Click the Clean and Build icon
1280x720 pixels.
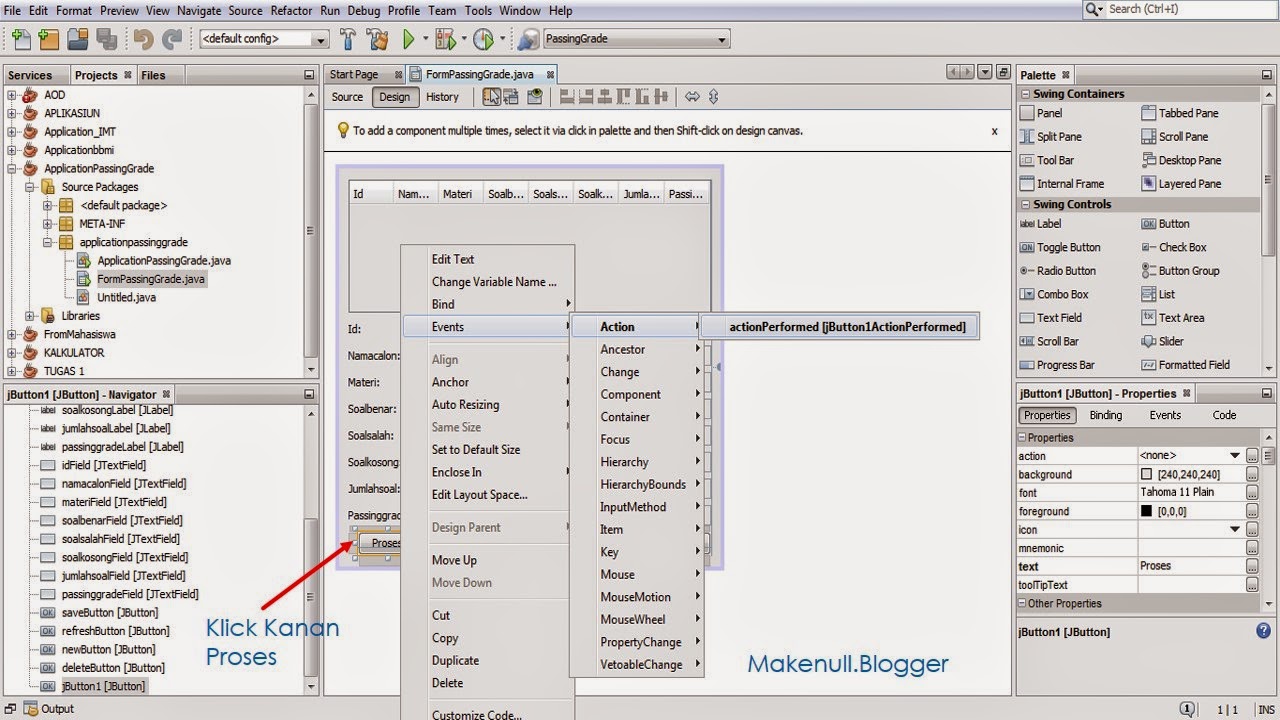click(x=378, y=39)
